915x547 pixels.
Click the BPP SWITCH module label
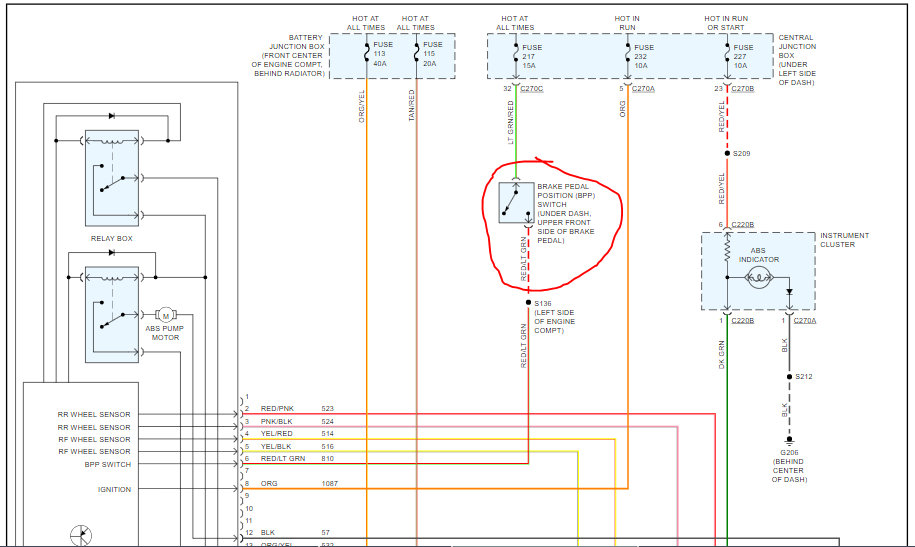(x=108, y=465)
